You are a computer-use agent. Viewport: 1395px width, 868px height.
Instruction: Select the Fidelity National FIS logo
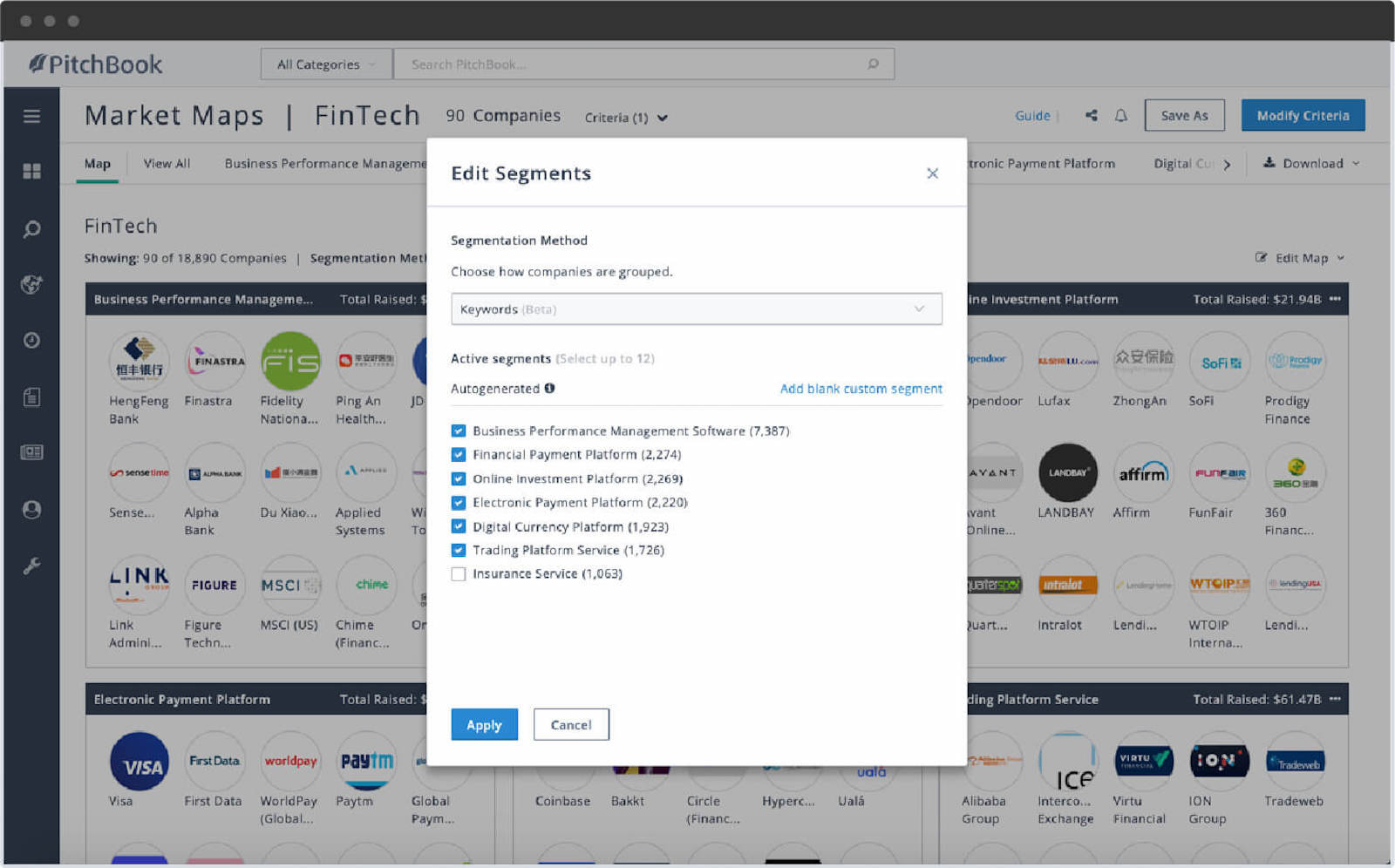(290, 361)
